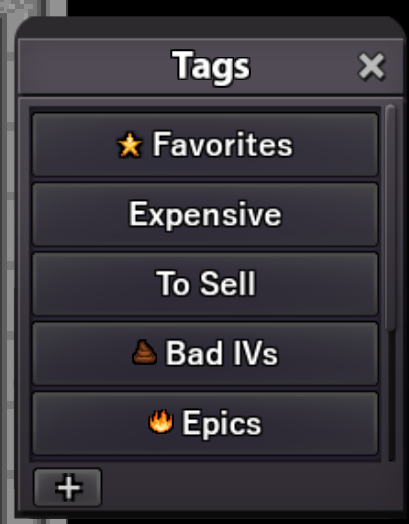409x524 pixels.
Task: Click the brown poop icon on Bad IVs
Action: [144, 352]
